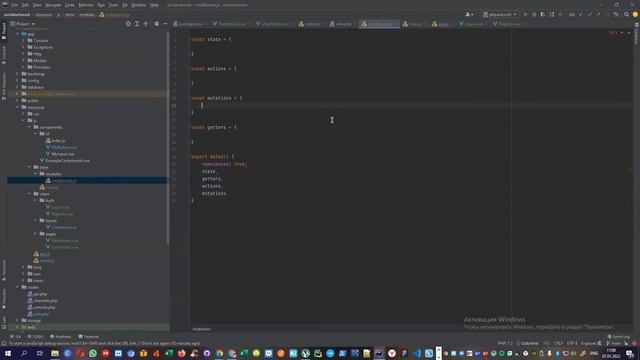The width and height of the screenshot is (640, 360).
Task: Collapse the resources folder
Action: tap(18, 107)
